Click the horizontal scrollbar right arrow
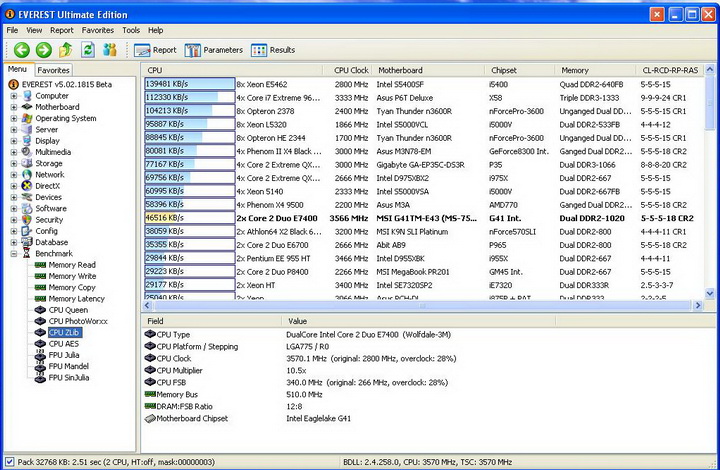 click(698, 305)
